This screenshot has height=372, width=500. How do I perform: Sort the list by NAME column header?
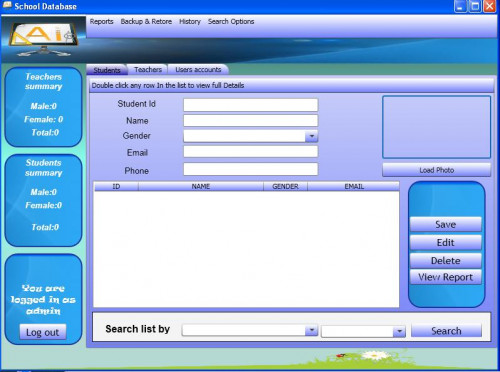(x=201, y=186)
